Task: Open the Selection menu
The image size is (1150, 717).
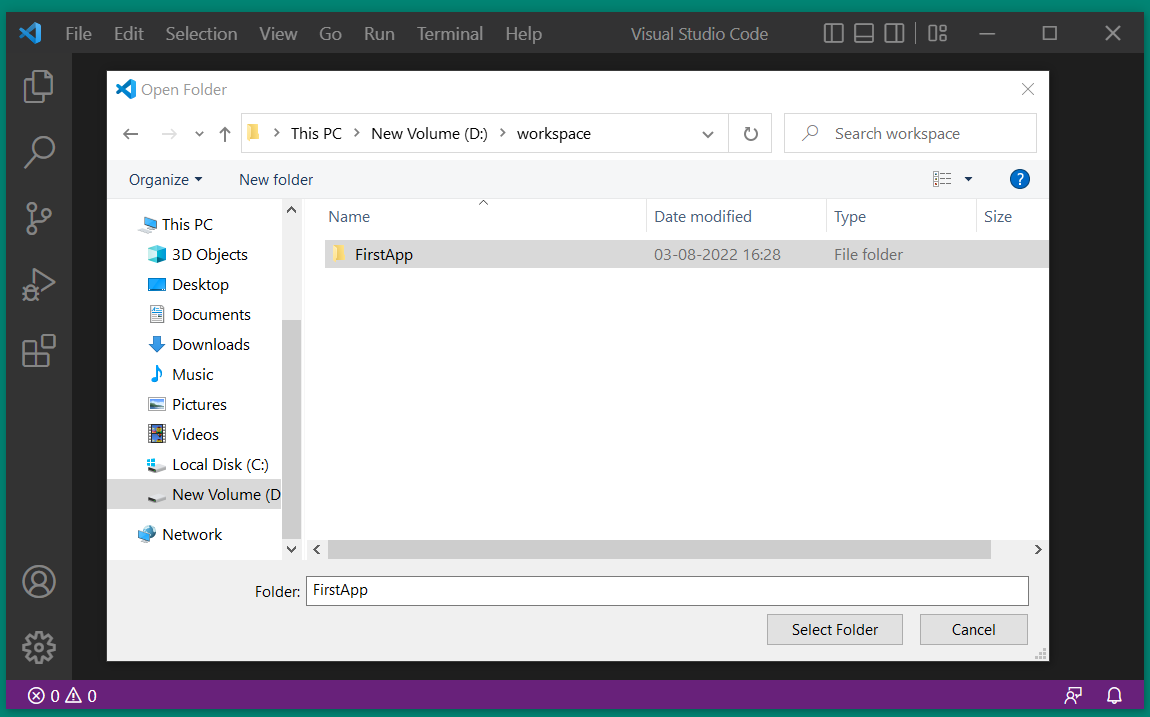Action: (x=201, y=33)
